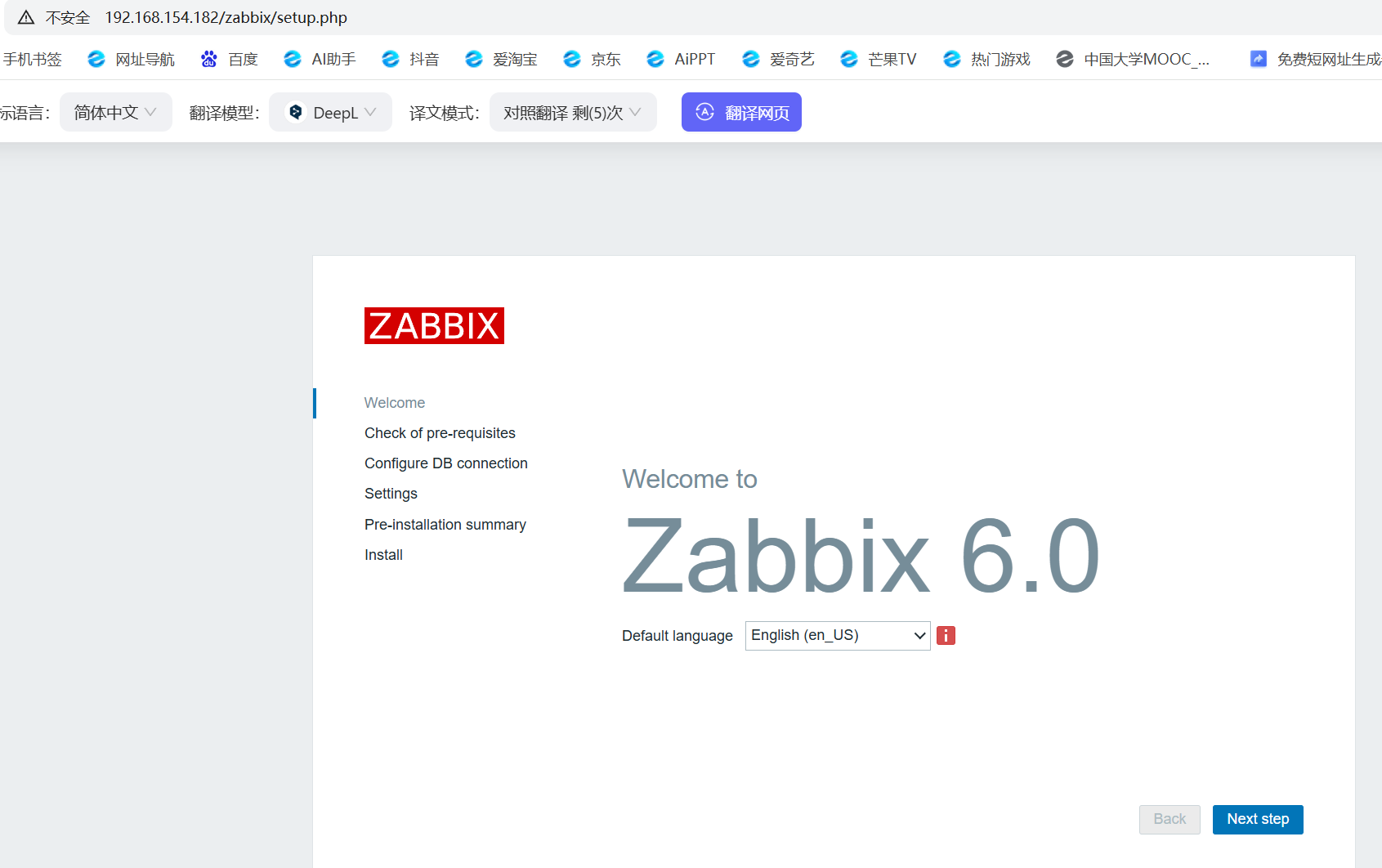Click the red language info icon

946,636
